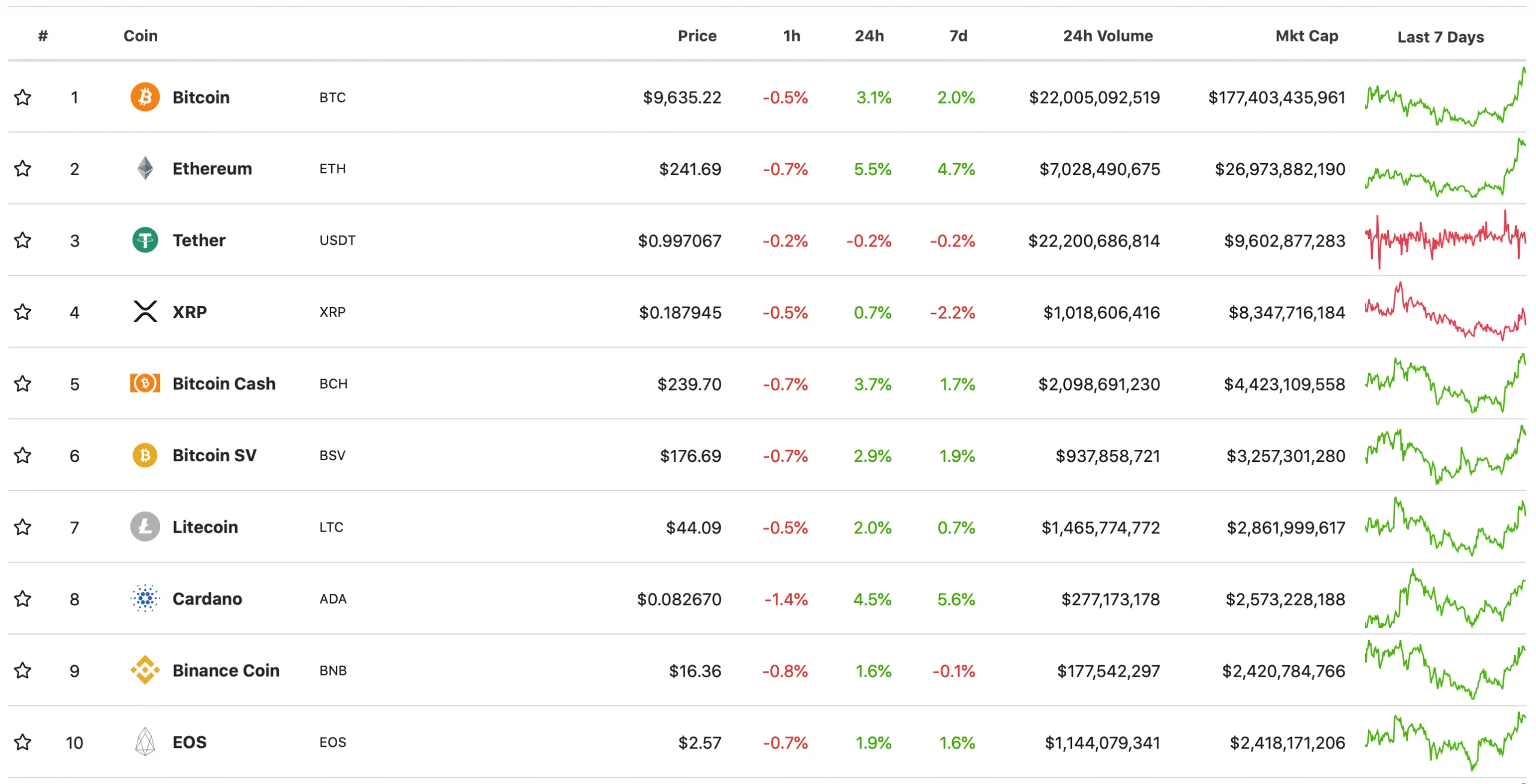The height and width of the screenshot is (784, 1536).
Task: Open EOS's 7-day sparkline chart
Action: click(x=1445, y=741)
